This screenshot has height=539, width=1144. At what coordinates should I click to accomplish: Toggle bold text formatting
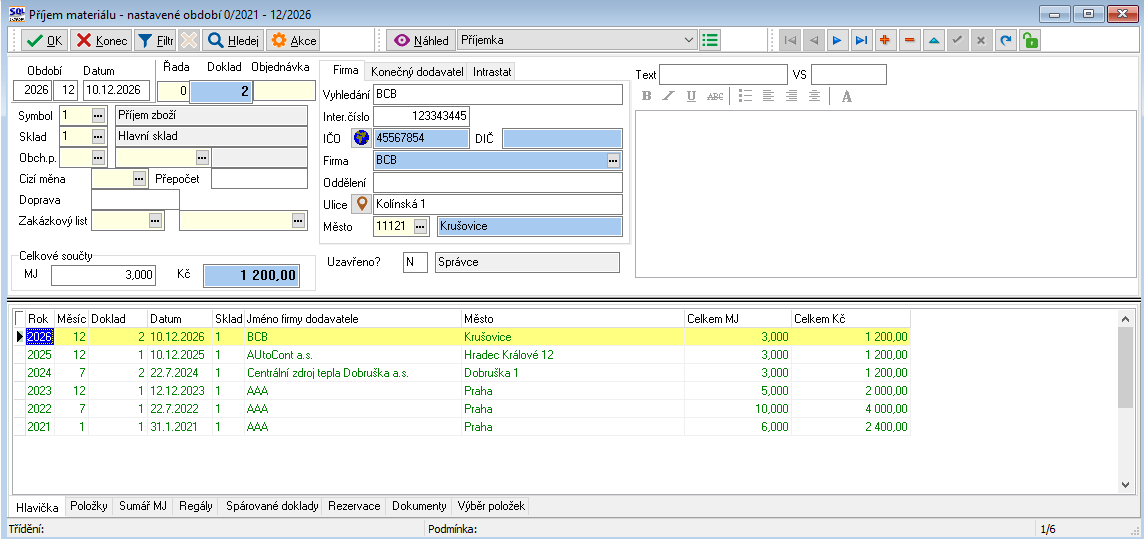point(646,96)
